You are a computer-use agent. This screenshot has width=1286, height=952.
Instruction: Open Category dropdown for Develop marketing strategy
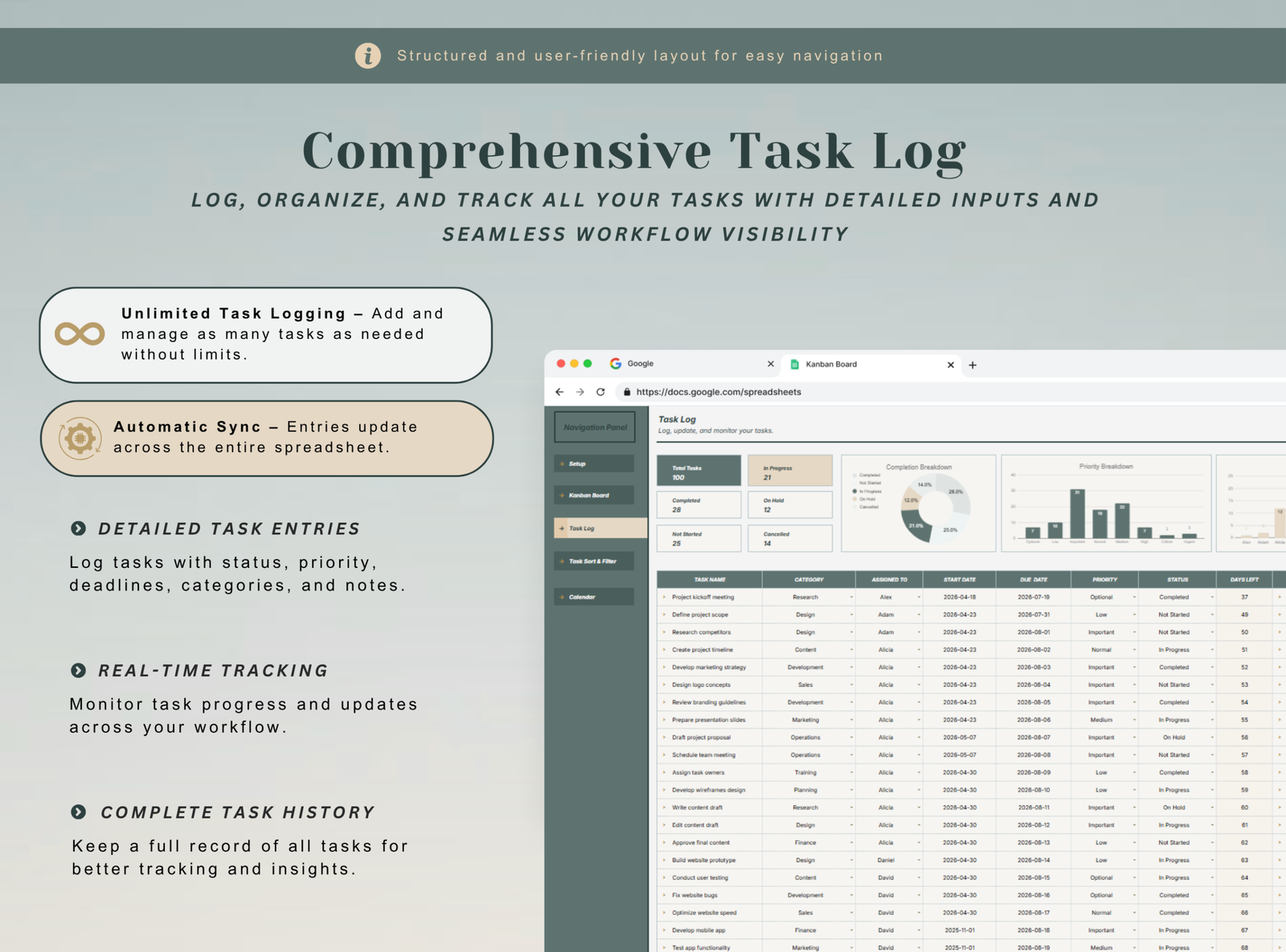pos(851,667)
